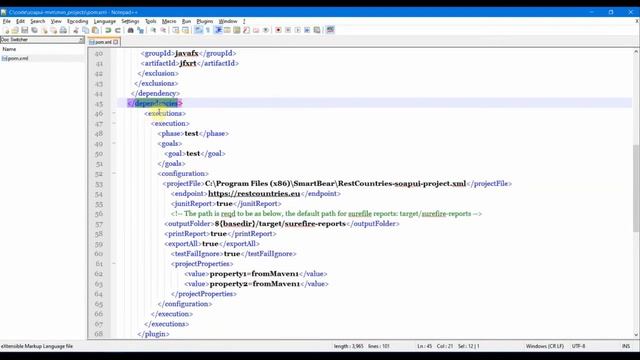Viewport: 640px width, 360px height.
Task: Toggle INS mode in status bar
Action: (x=626, y=346)
